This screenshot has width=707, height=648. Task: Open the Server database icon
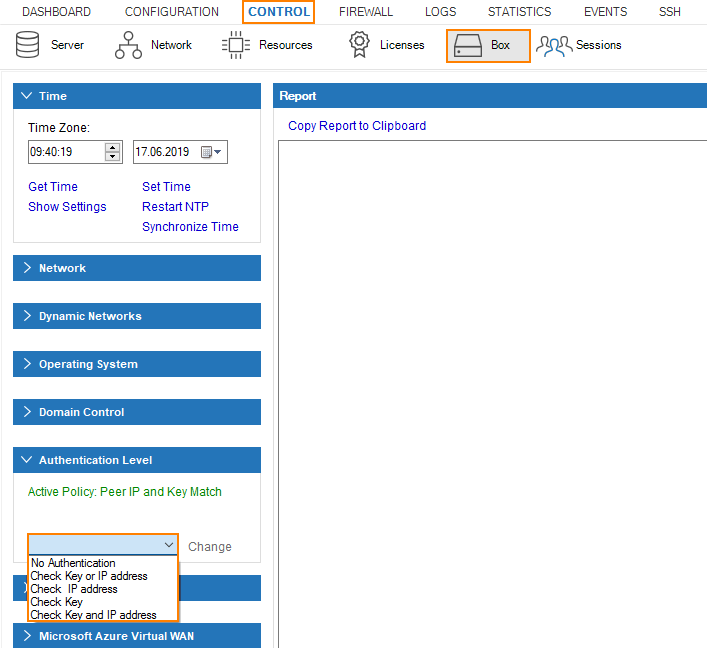(28, 44)
